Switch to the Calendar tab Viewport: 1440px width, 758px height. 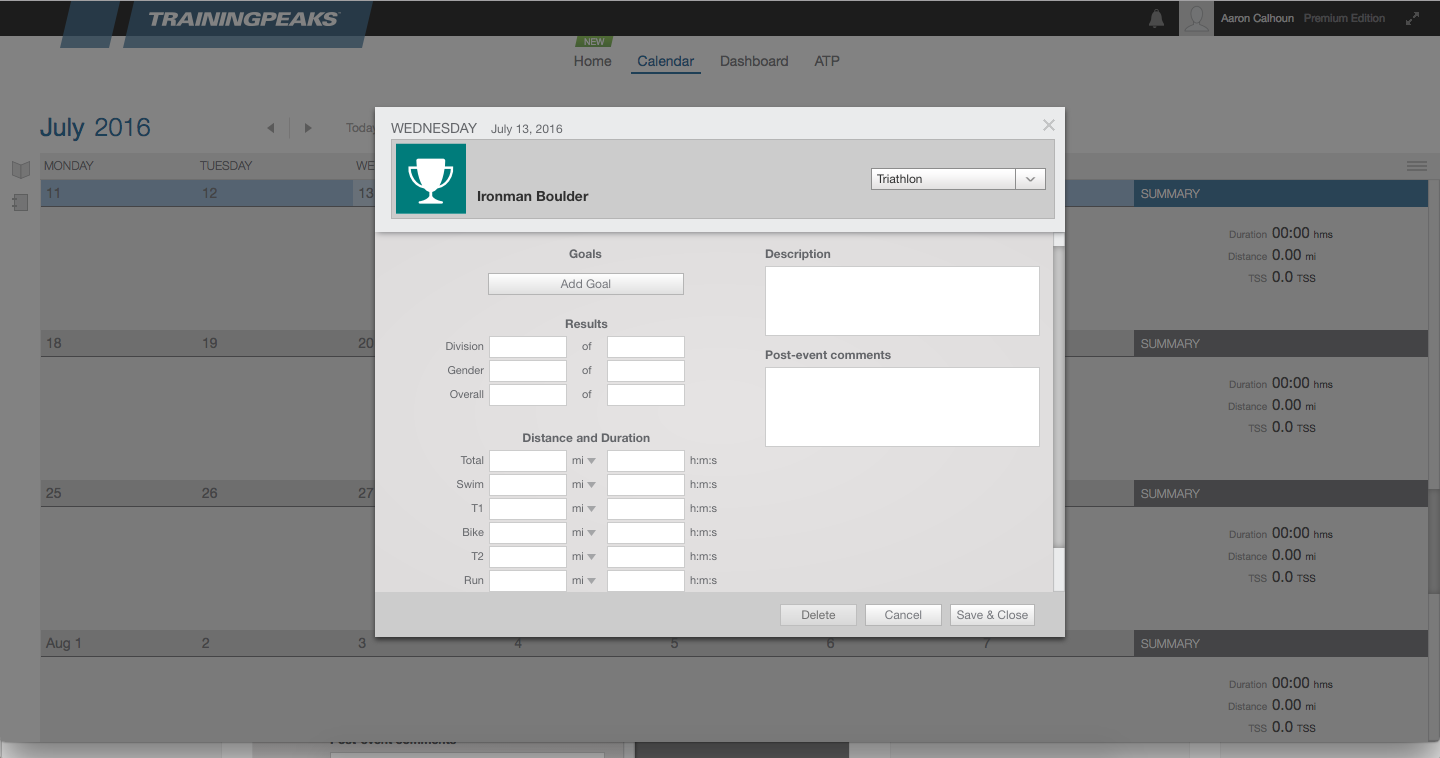pyautogui.click(x=665, y=61)
